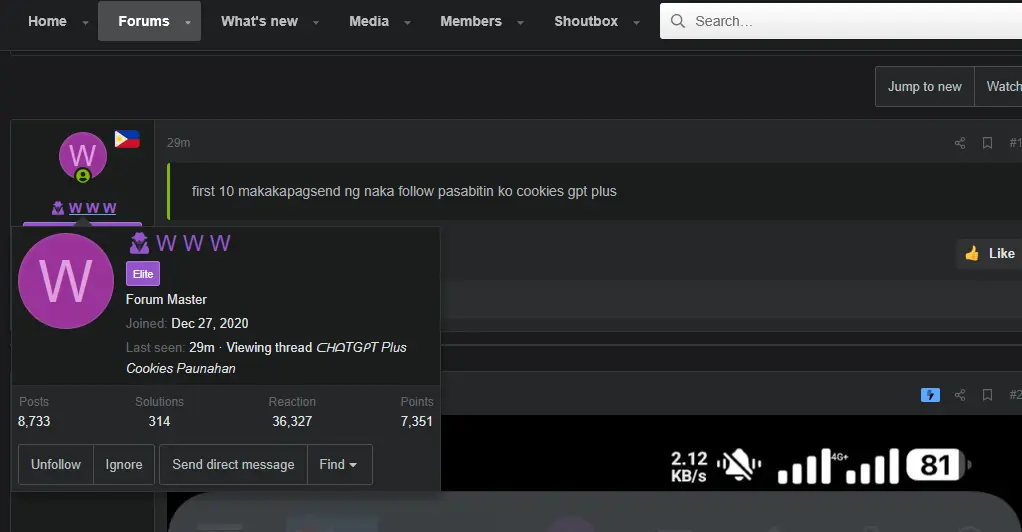Bookmark post #2
The height and width of the screenshot is (532, 1022).
pyautogui.click(x=987, y=394)
